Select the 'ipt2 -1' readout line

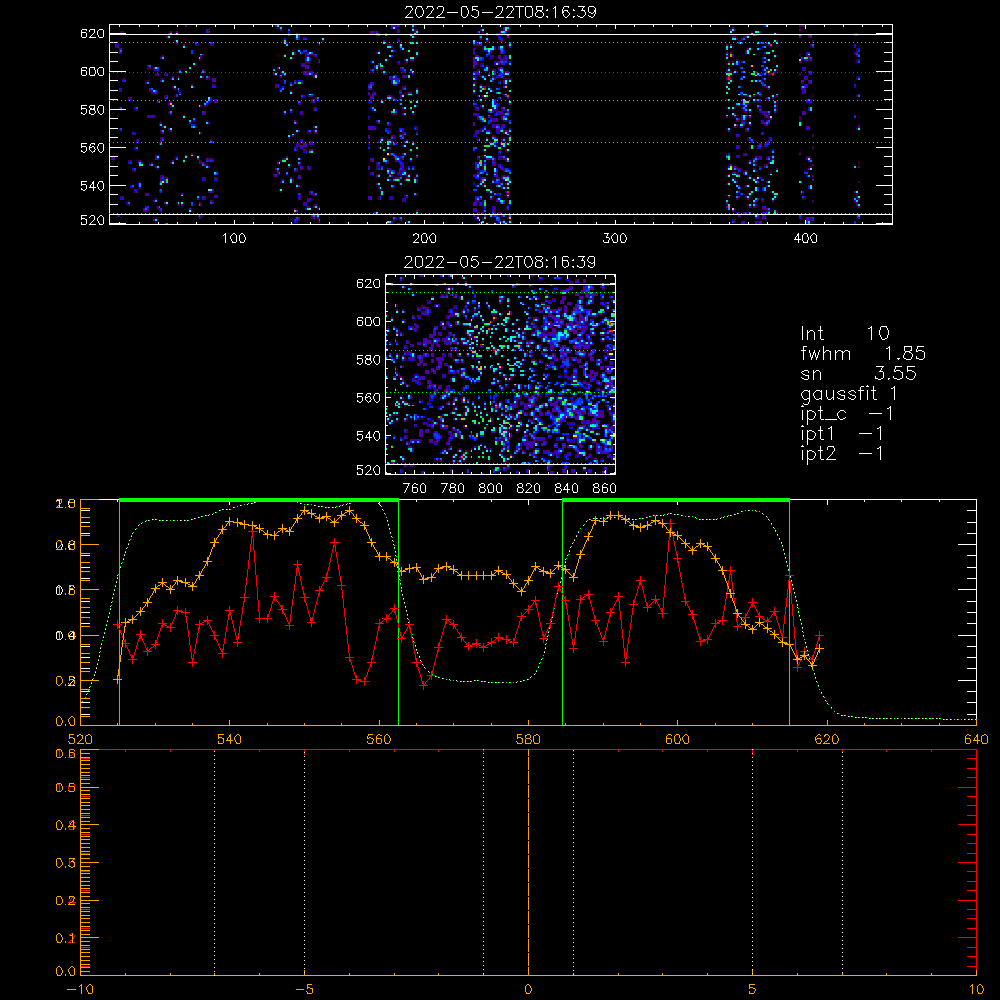click(842, 453)
